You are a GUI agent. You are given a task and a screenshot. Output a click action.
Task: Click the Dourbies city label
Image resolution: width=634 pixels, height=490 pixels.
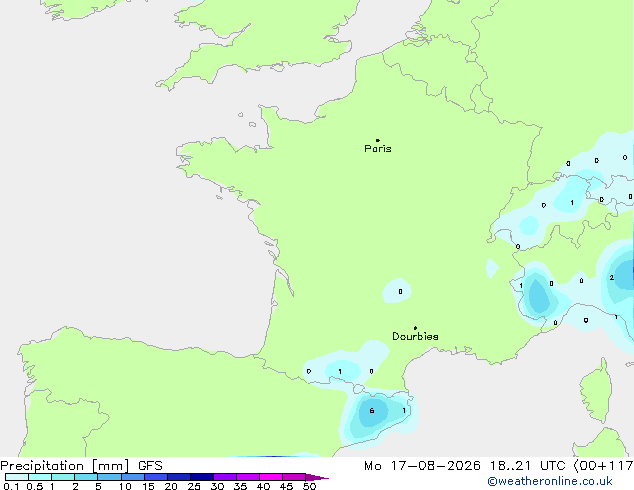coord(415,336)
